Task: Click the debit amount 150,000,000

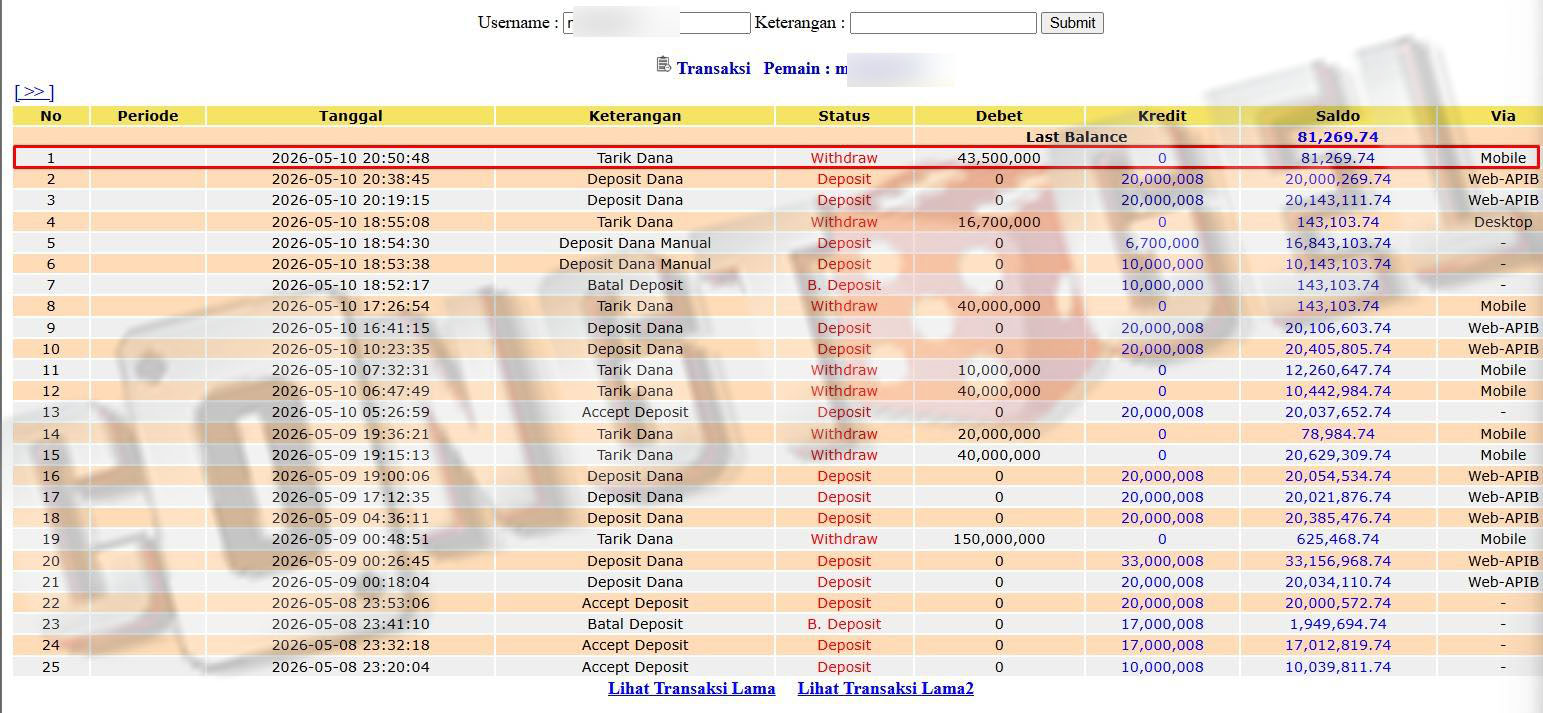Action: coord(999,539)
